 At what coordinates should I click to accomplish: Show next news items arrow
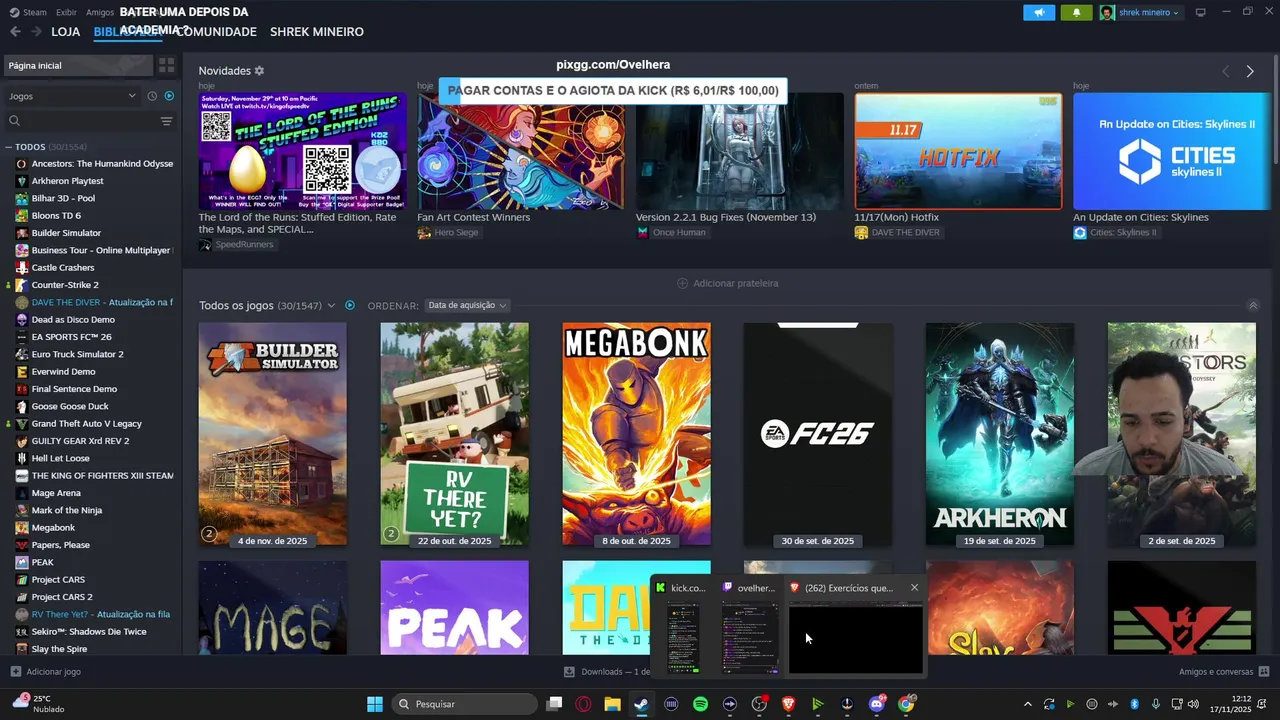pos(1249,71)
